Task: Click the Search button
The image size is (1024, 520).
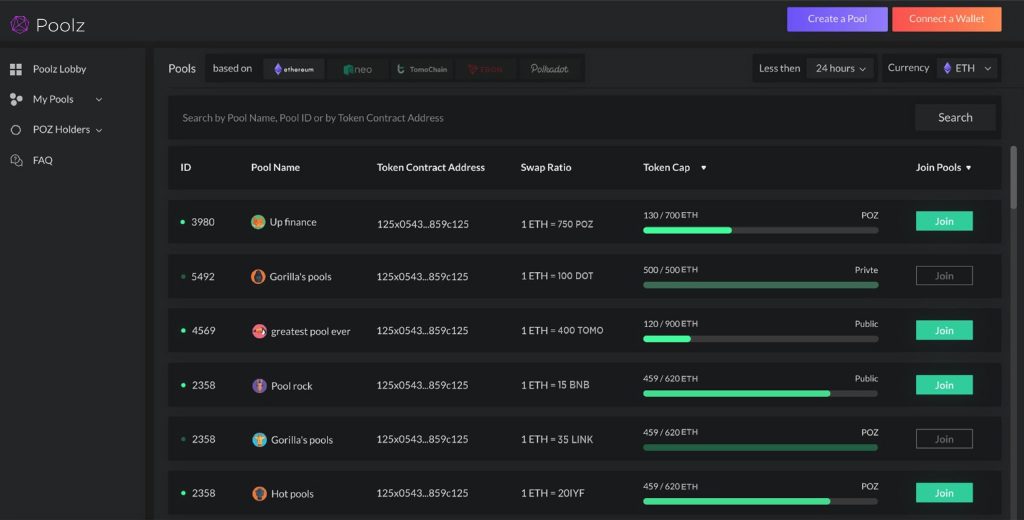Action: point(955,118)
